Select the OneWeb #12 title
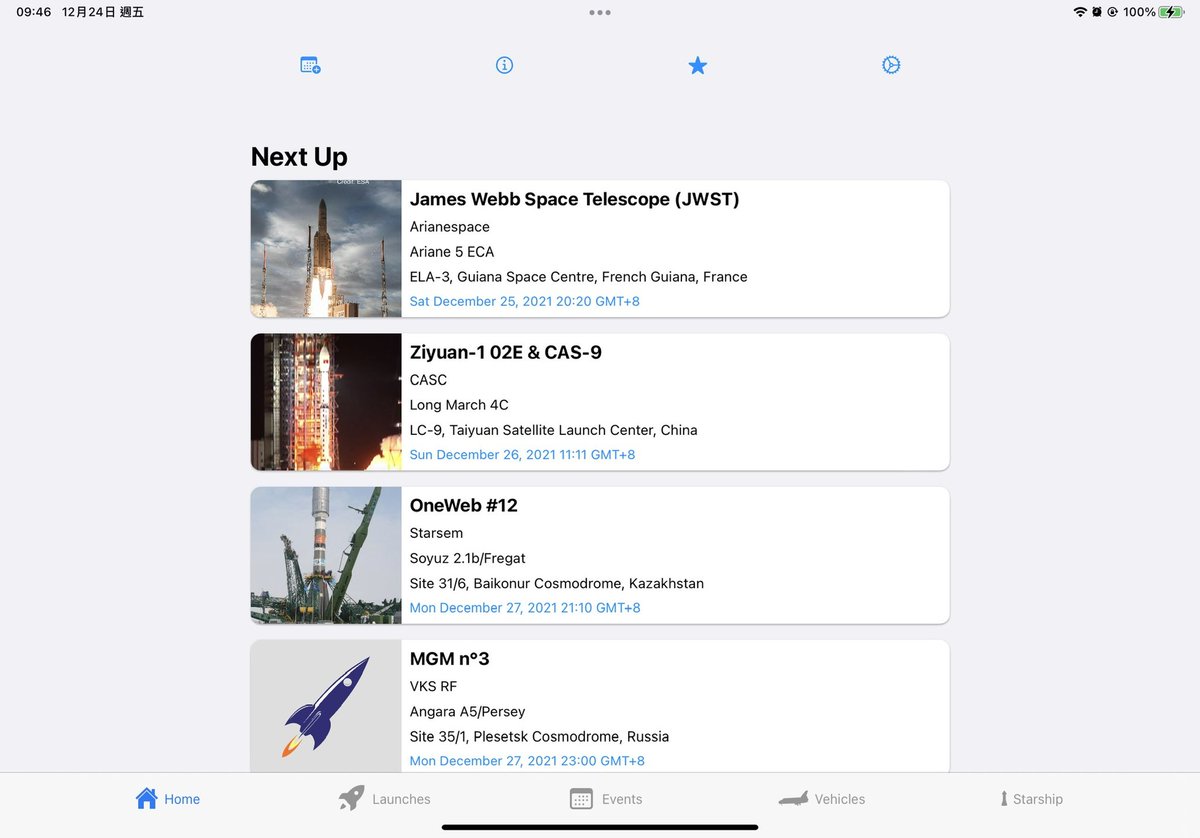This screenshot has width=1200, height=838. (464, 505)
